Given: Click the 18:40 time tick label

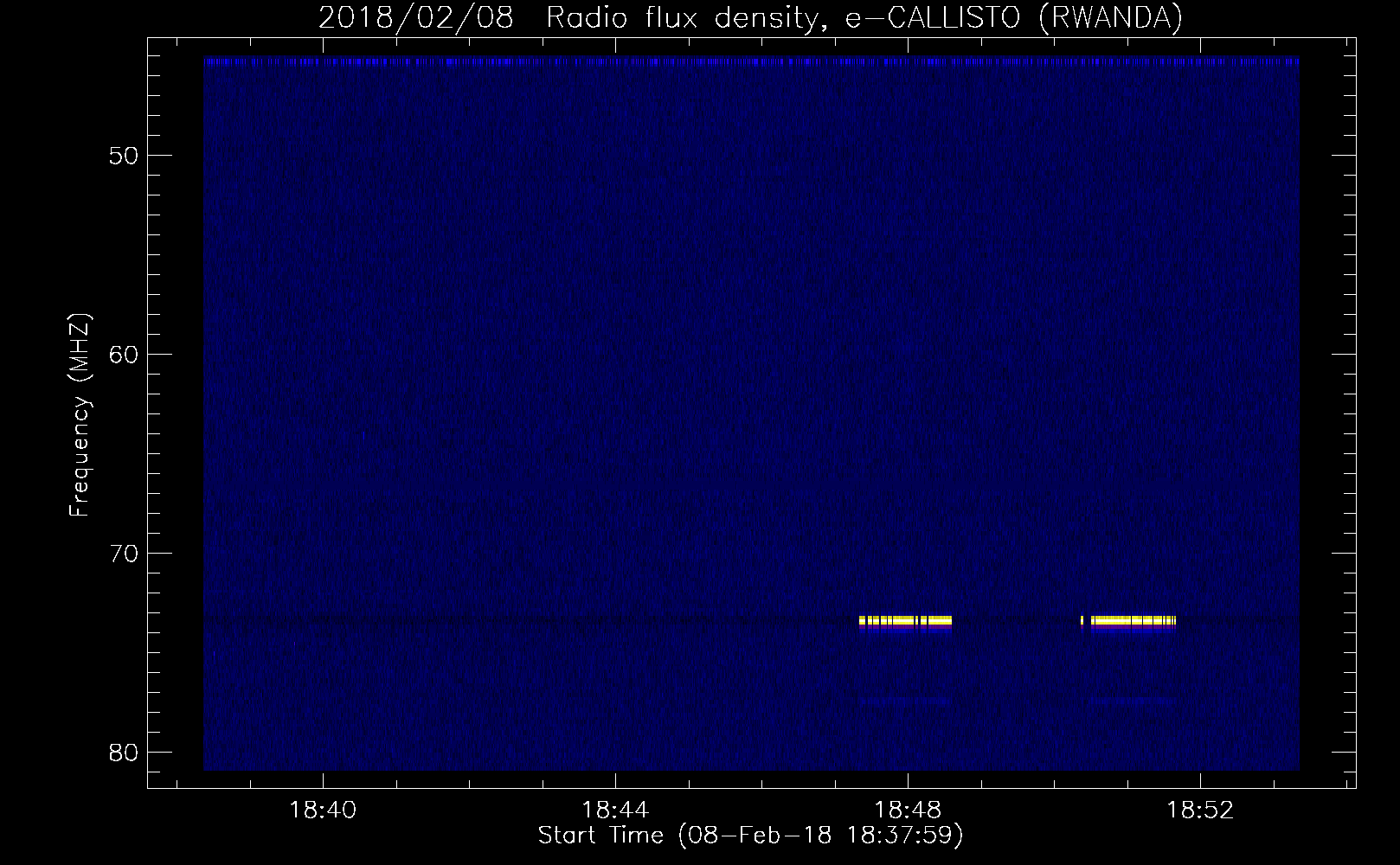Looking at the screenshot, I should tap(322, 811).
